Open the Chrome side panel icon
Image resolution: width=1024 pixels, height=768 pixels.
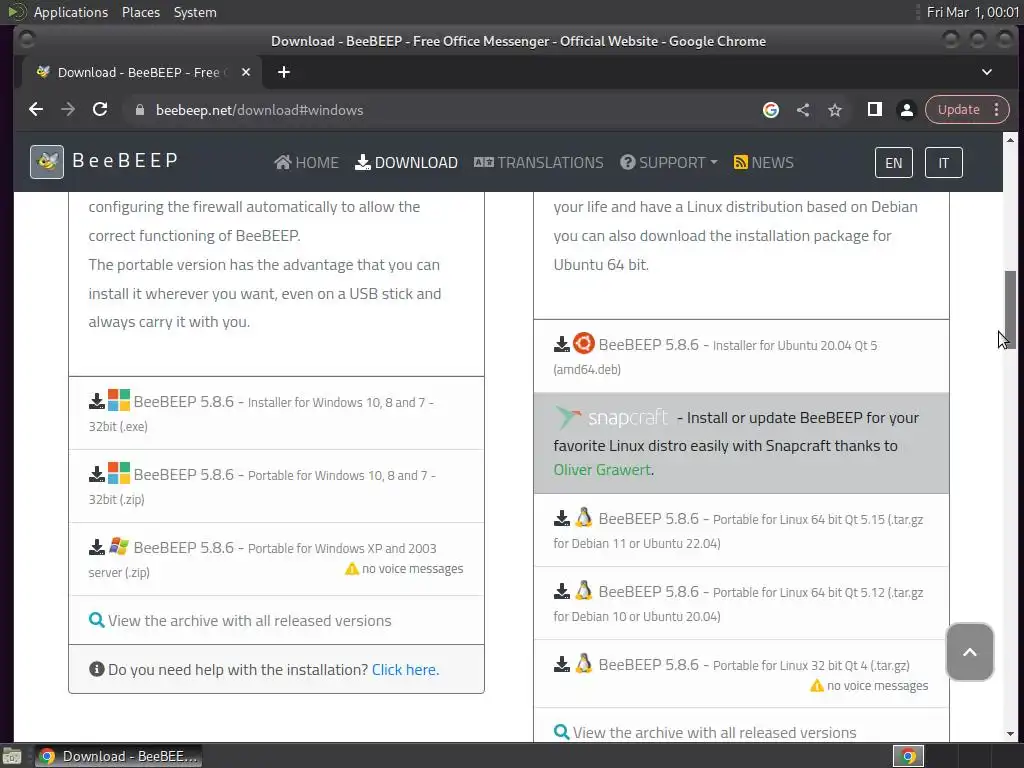pyautogui.click(x=874, y=110)
